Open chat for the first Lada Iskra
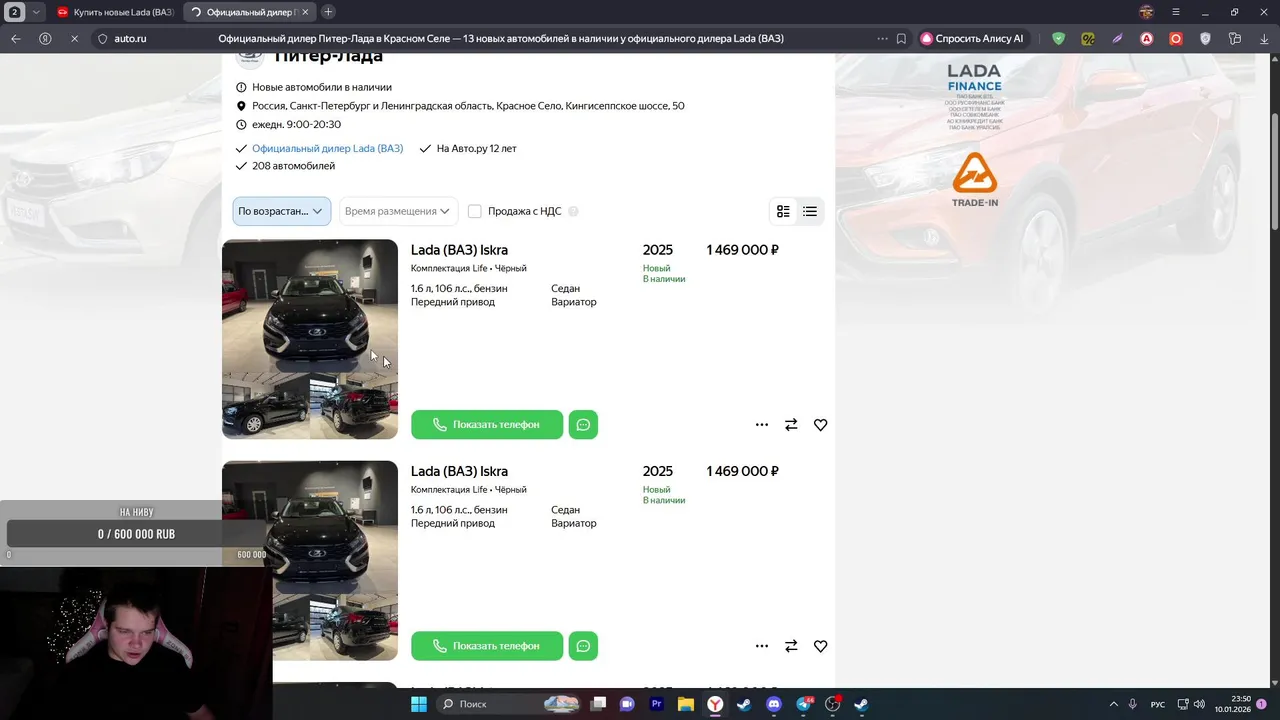Screen dimensions: 1280x720 [583, 425]
